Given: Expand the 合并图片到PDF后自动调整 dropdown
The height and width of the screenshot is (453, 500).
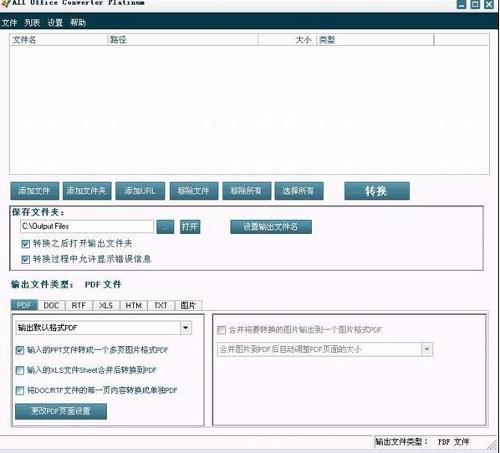Looking at the screenshot, I should pyautogui.click(x=427, y=350).
